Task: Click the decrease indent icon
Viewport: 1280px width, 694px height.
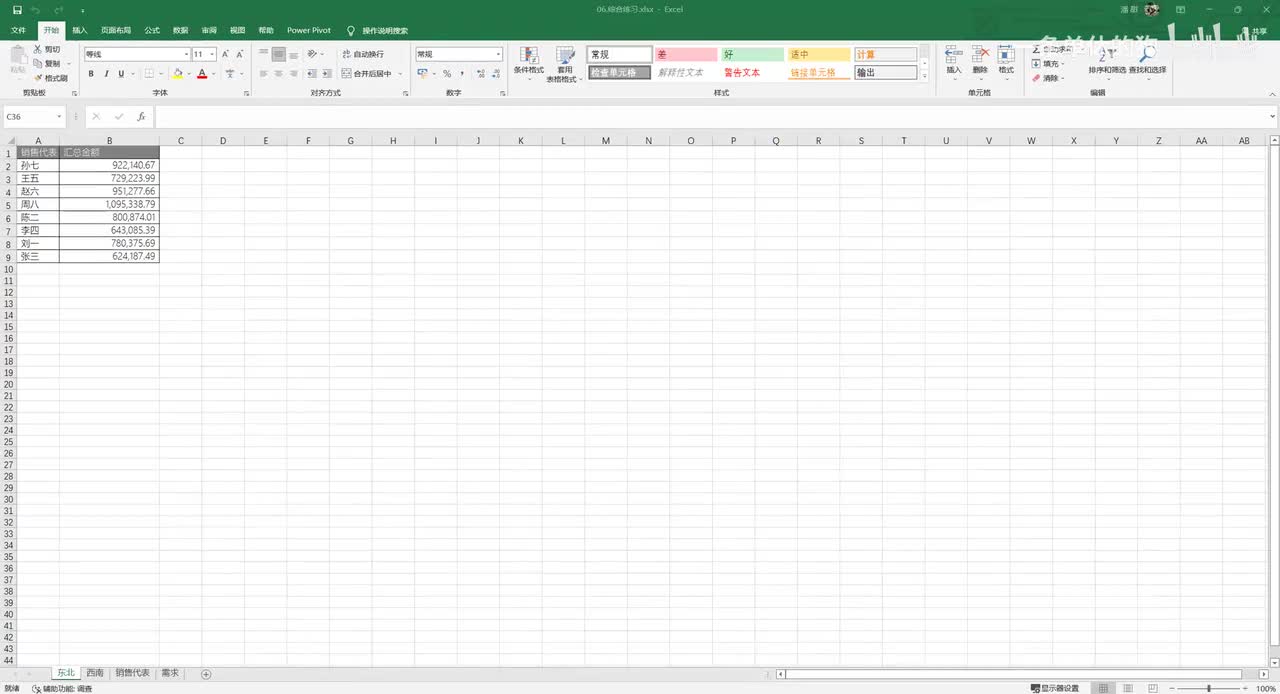Action: coord(313,73)
